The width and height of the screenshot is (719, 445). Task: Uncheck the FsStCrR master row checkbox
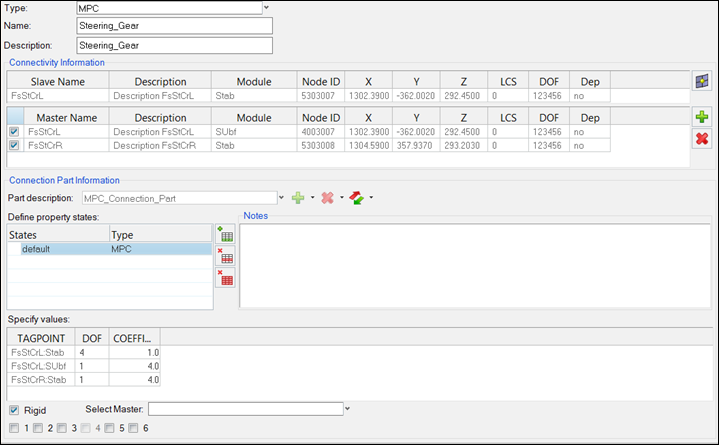click(14, 145)
